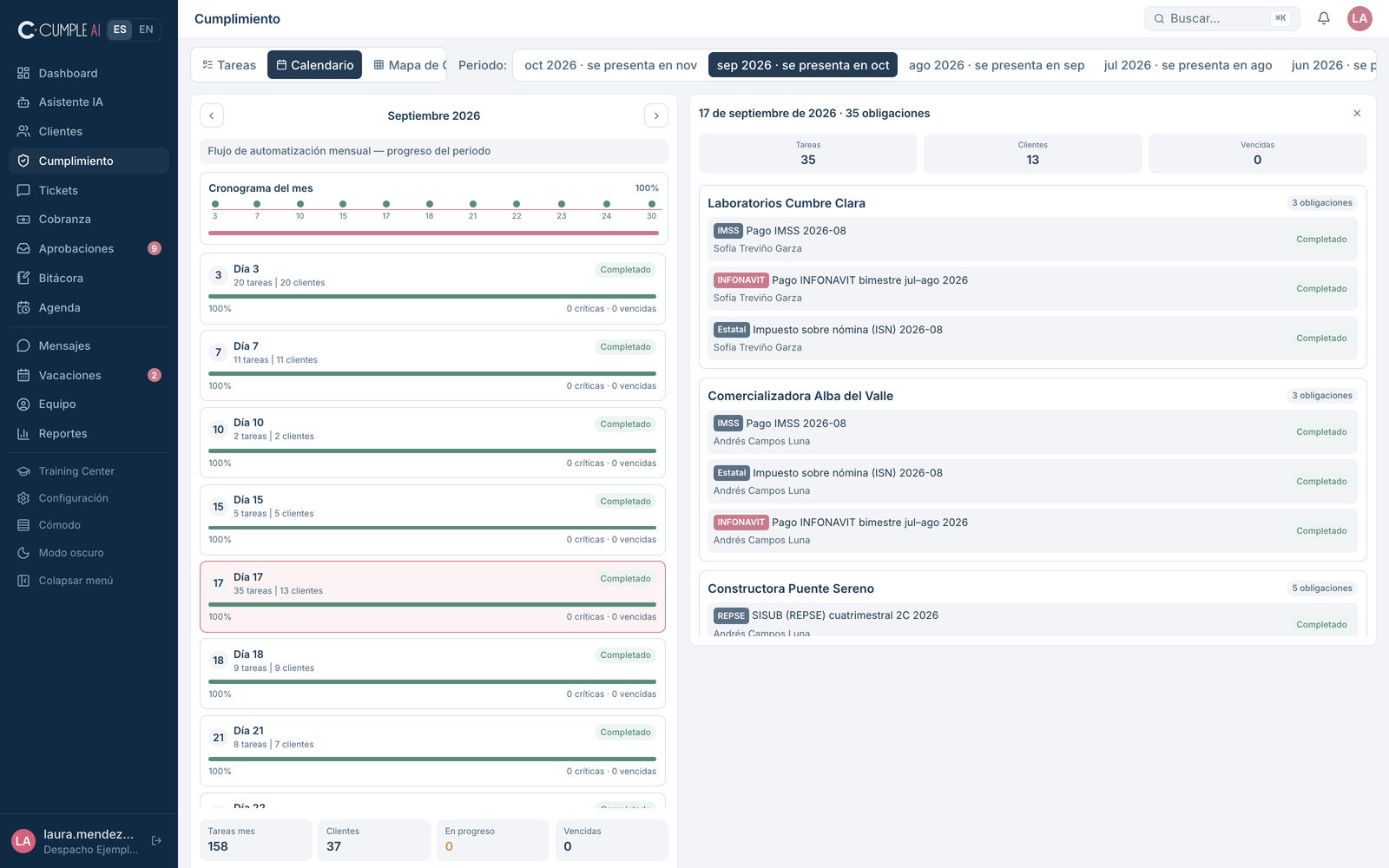Go to previous month in calendar
Viewport: 1389px width, 868px height.
click(212, 115)
